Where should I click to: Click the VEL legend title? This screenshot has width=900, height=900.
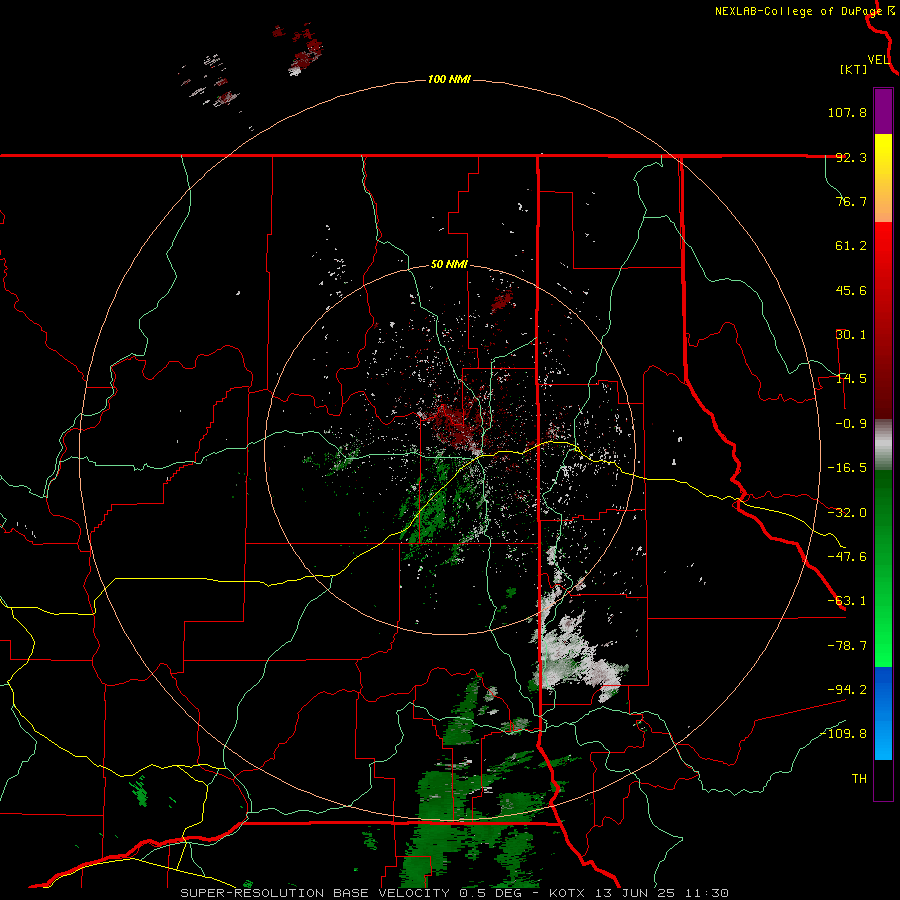coord(878,59)
